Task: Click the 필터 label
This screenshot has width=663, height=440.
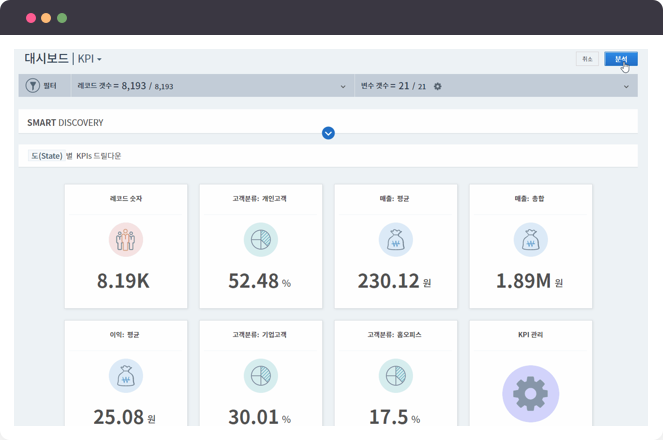Action: click(x=50, y=86)
